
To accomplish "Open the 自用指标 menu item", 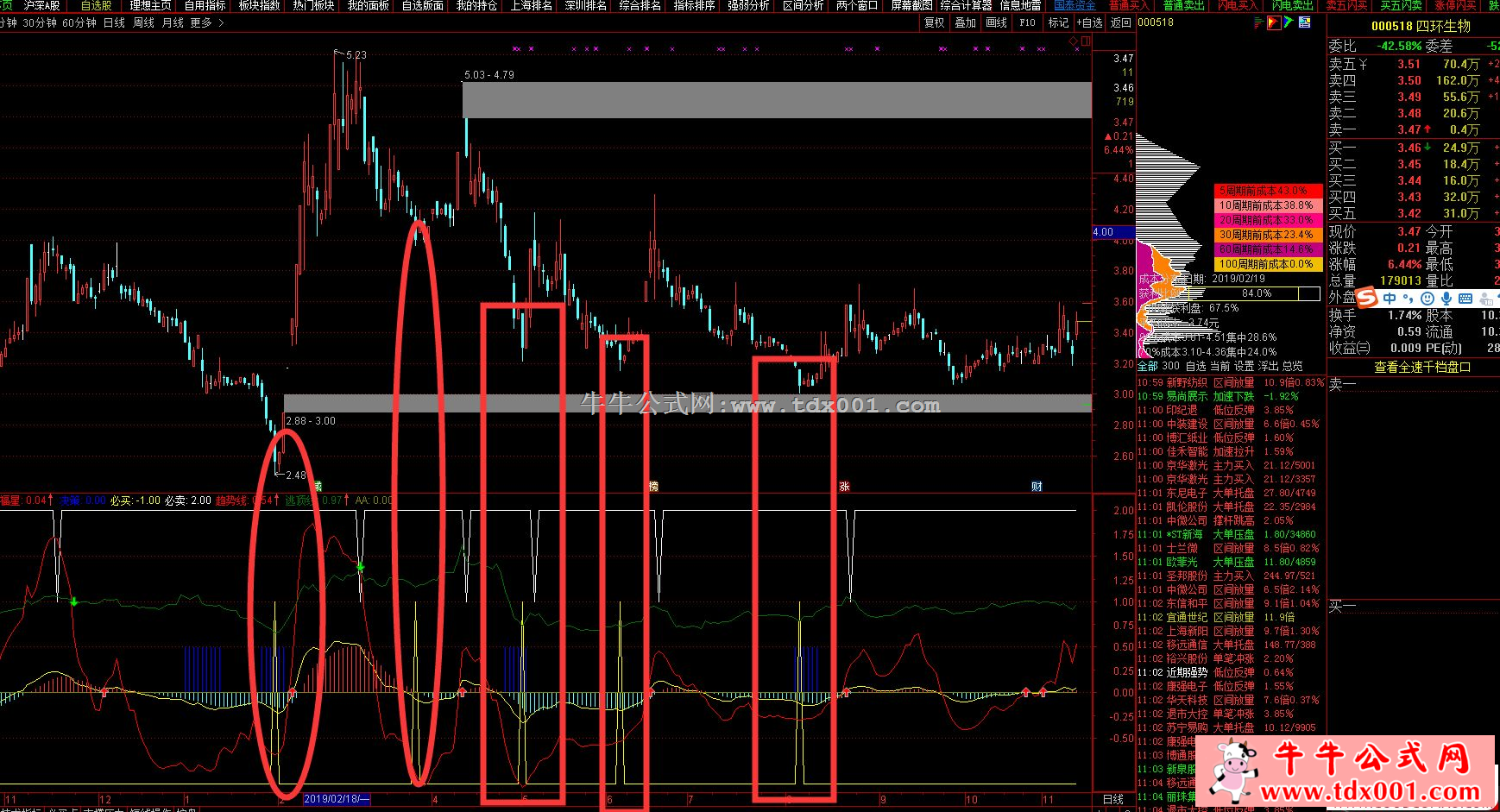I will click(x=205, y=5).
